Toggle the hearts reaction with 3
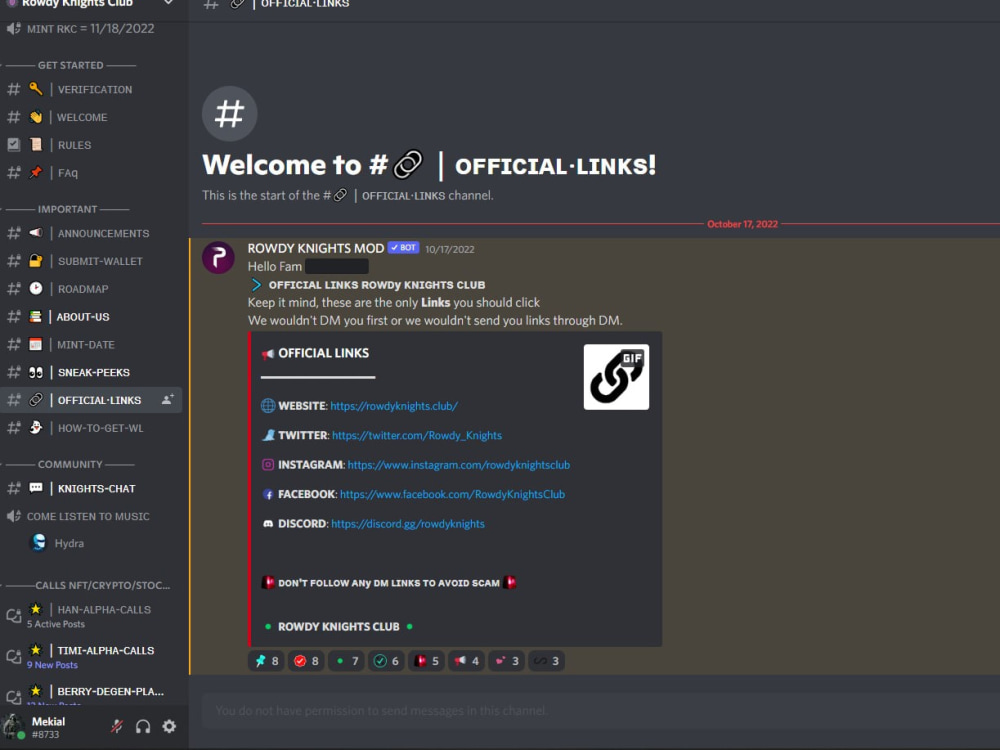Image resolution: width=1000 pixels, height=750 pixels. click(507, 661)
